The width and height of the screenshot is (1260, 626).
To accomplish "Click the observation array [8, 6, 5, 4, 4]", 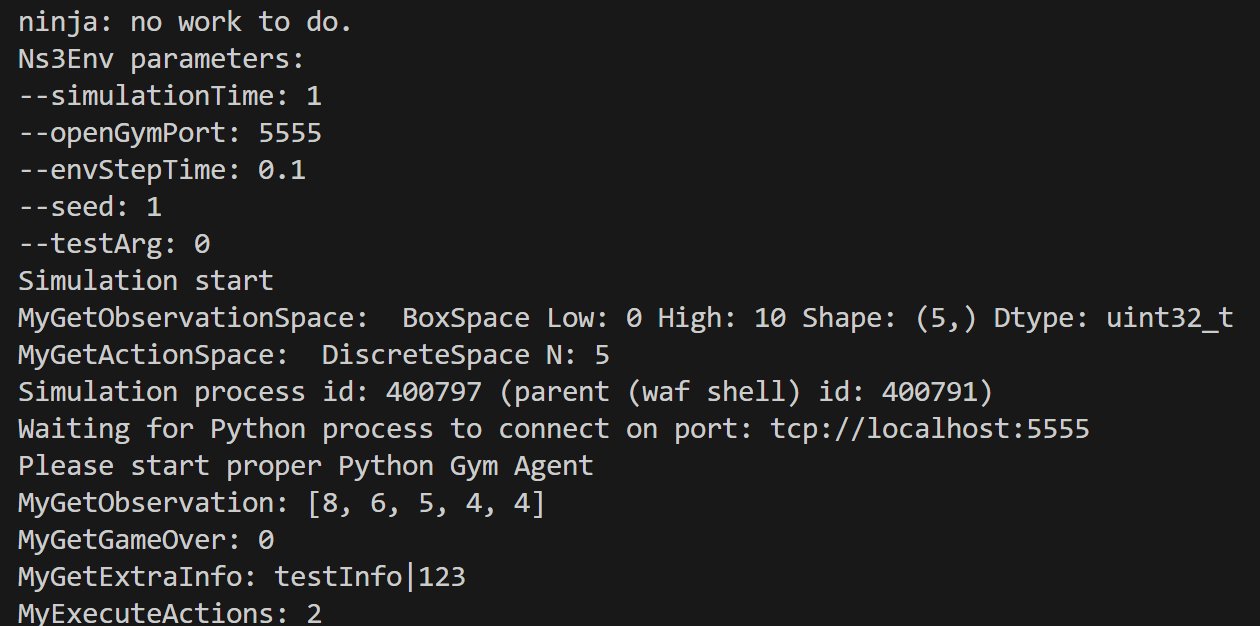I will [x=425, y=503].
